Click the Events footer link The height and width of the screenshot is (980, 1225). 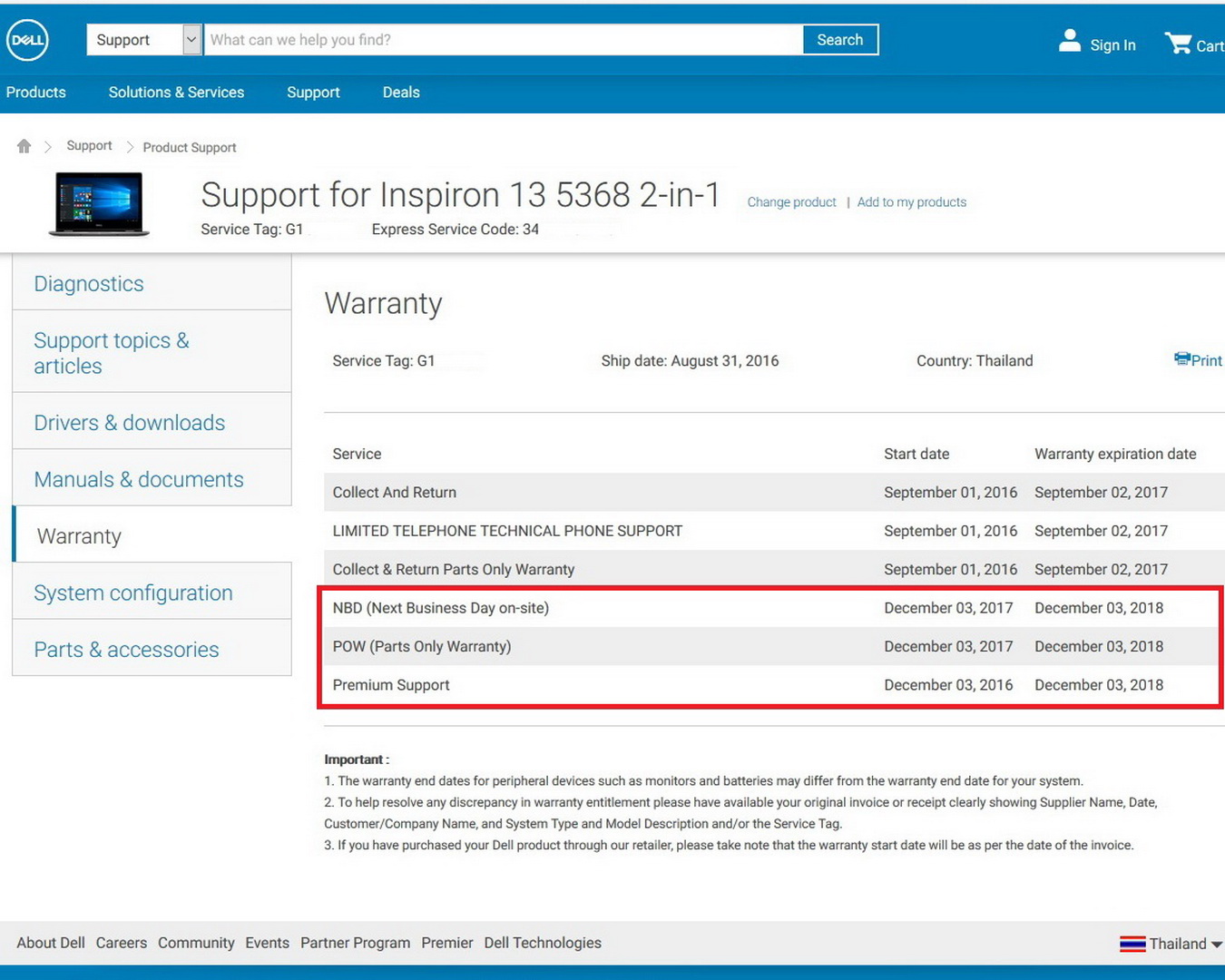coord(267,943)
